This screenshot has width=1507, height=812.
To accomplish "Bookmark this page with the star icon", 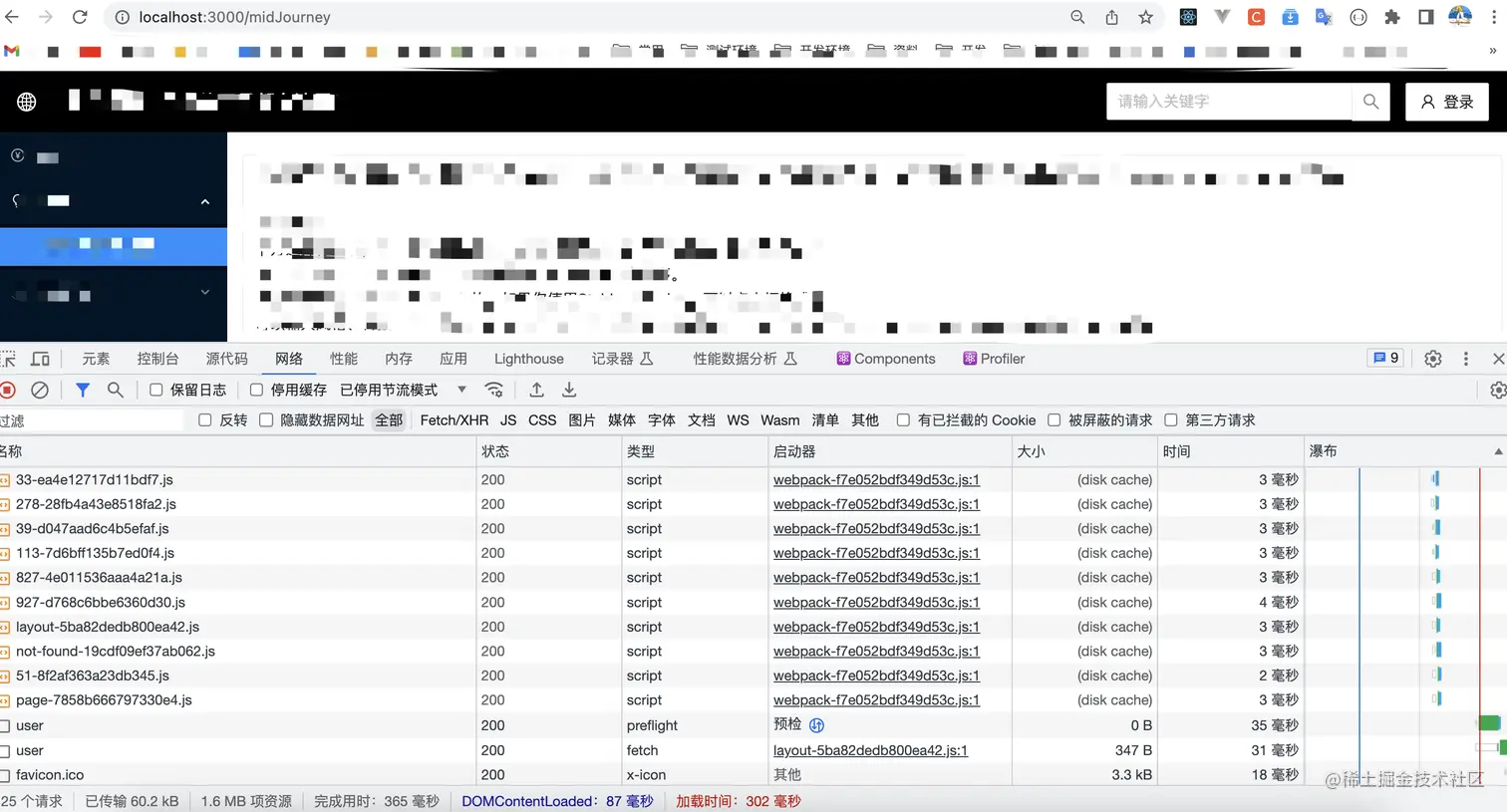I will click(x=1145, y=17).
